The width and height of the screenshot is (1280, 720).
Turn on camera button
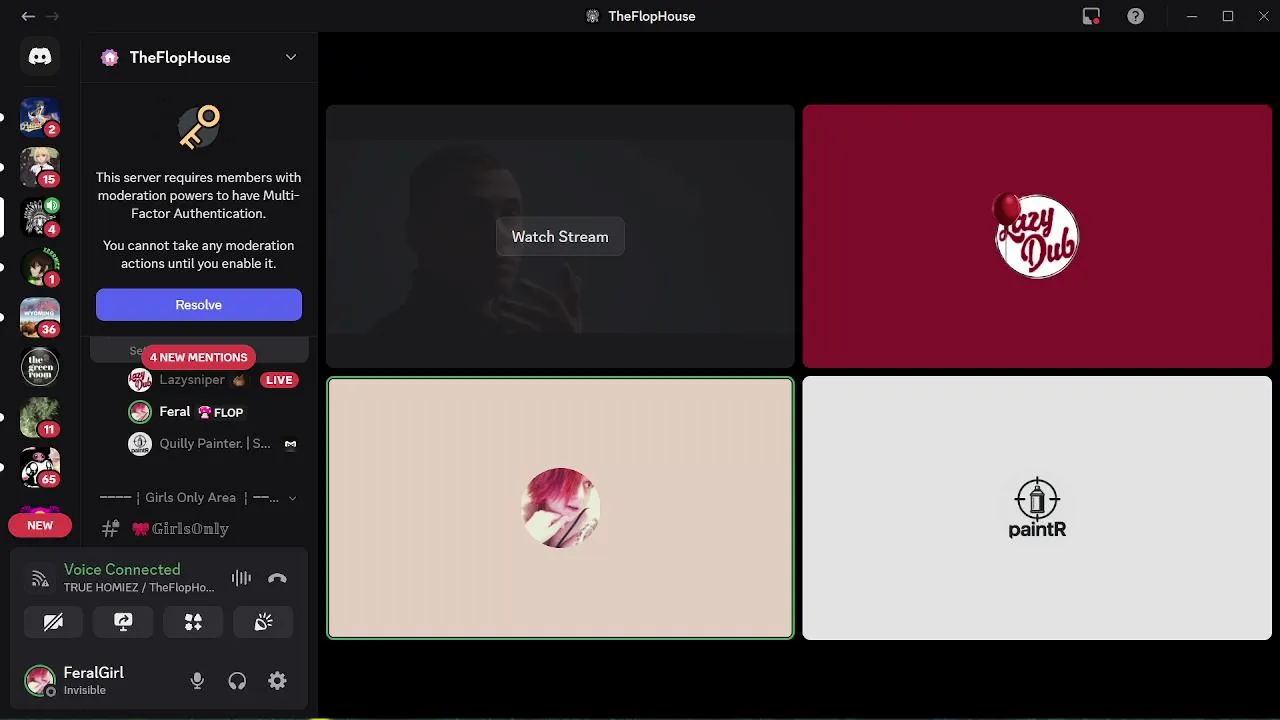pyautogui.click(x=54, y=622)
